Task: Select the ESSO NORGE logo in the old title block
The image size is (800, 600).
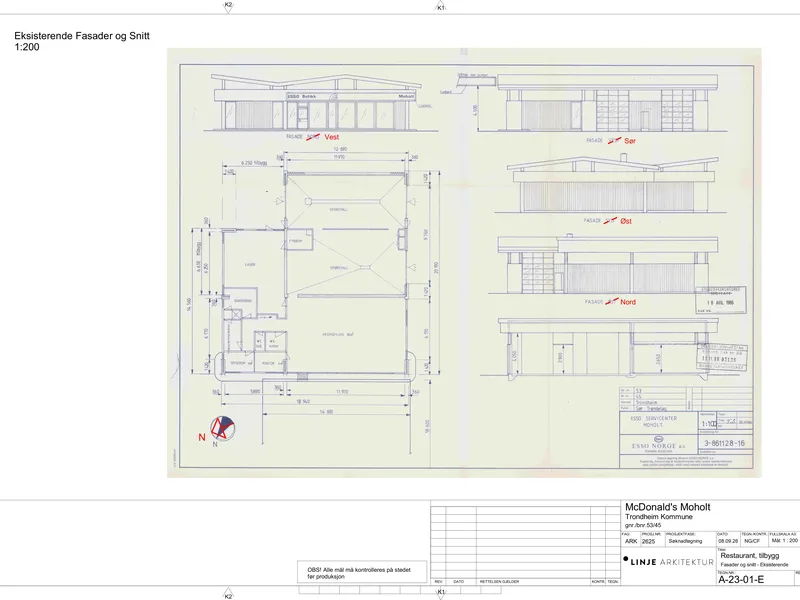Action: click(658, 444)
